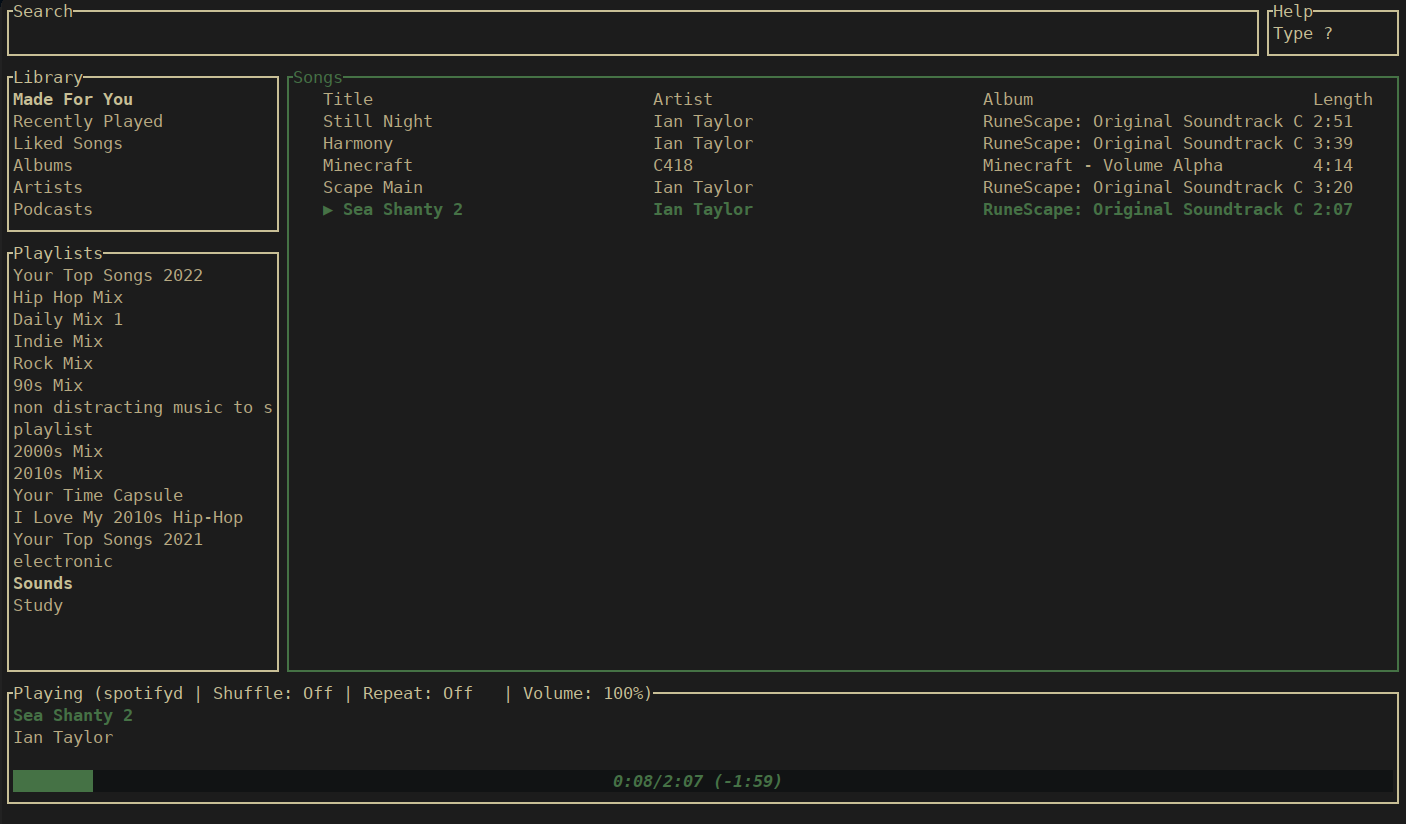Click the play arrow beside Sea Shanty 2
This screenshot has height=824, width=1406.
[328, 210]
